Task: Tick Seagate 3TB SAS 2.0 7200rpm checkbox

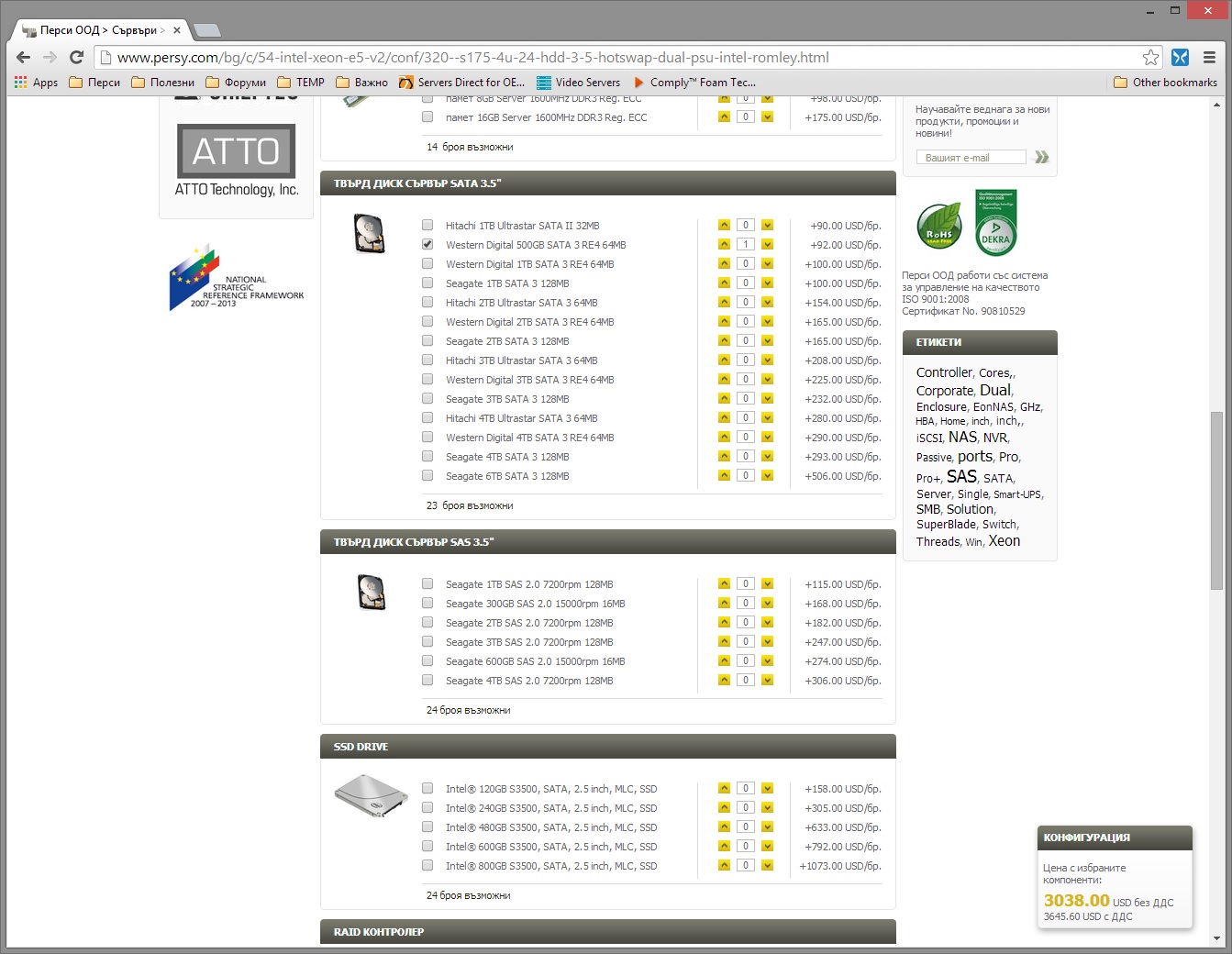Action: 427,641
